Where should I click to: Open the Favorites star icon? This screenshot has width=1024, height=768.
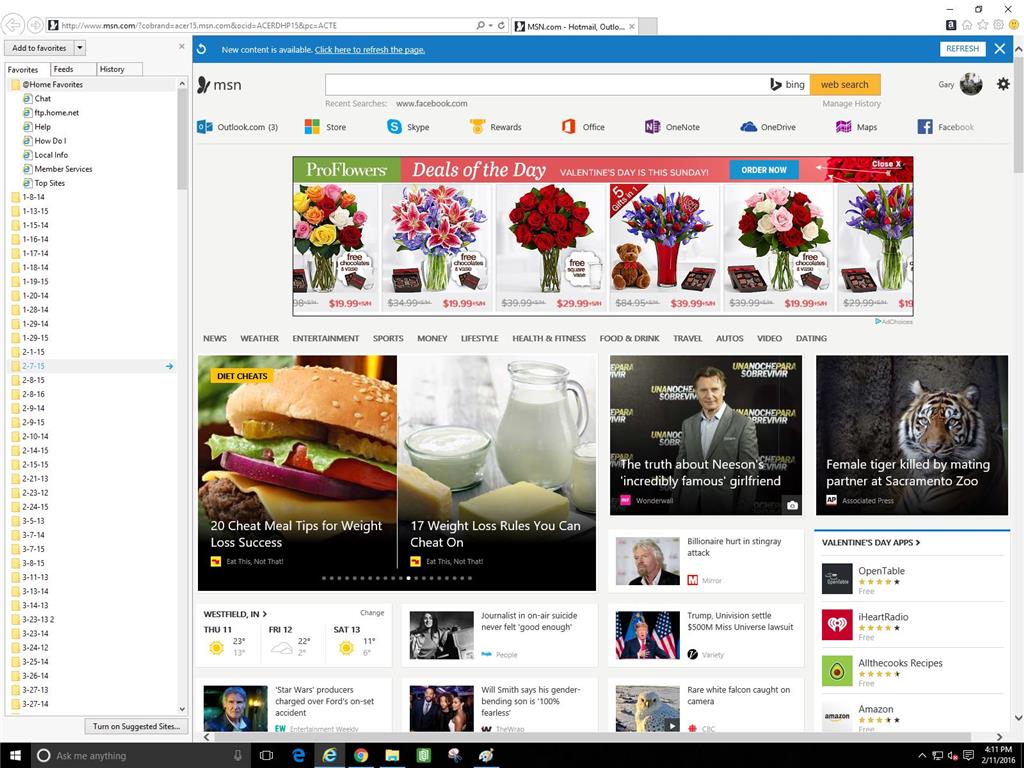click(x=983, y=25)
